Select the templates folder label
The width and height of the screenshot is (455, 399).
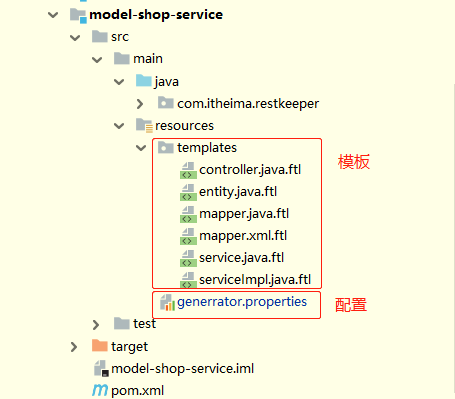(x=207, y=148)
